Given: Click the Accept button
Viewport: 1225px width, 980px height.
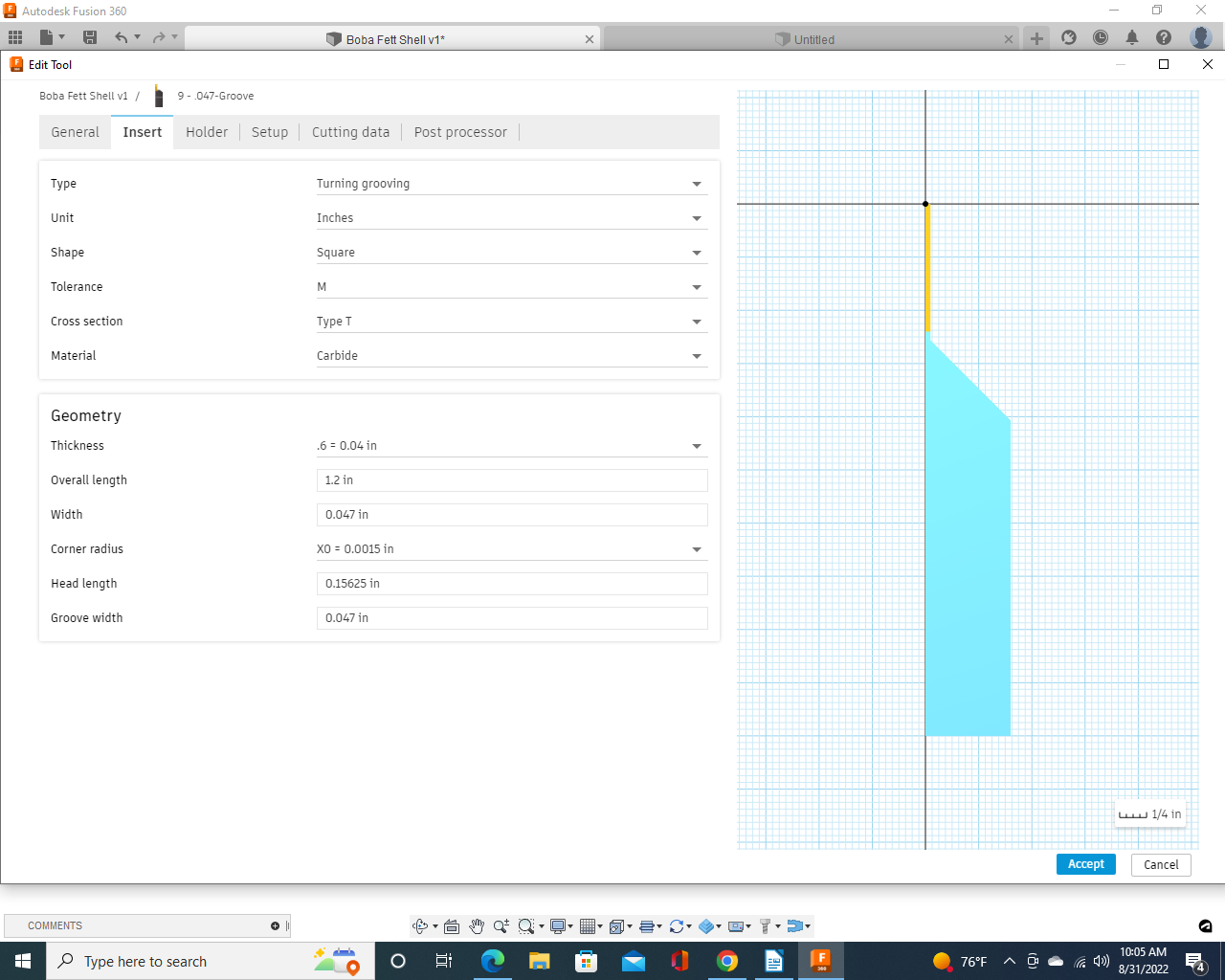Looking at the screenshot, I should click(1085, 863).
